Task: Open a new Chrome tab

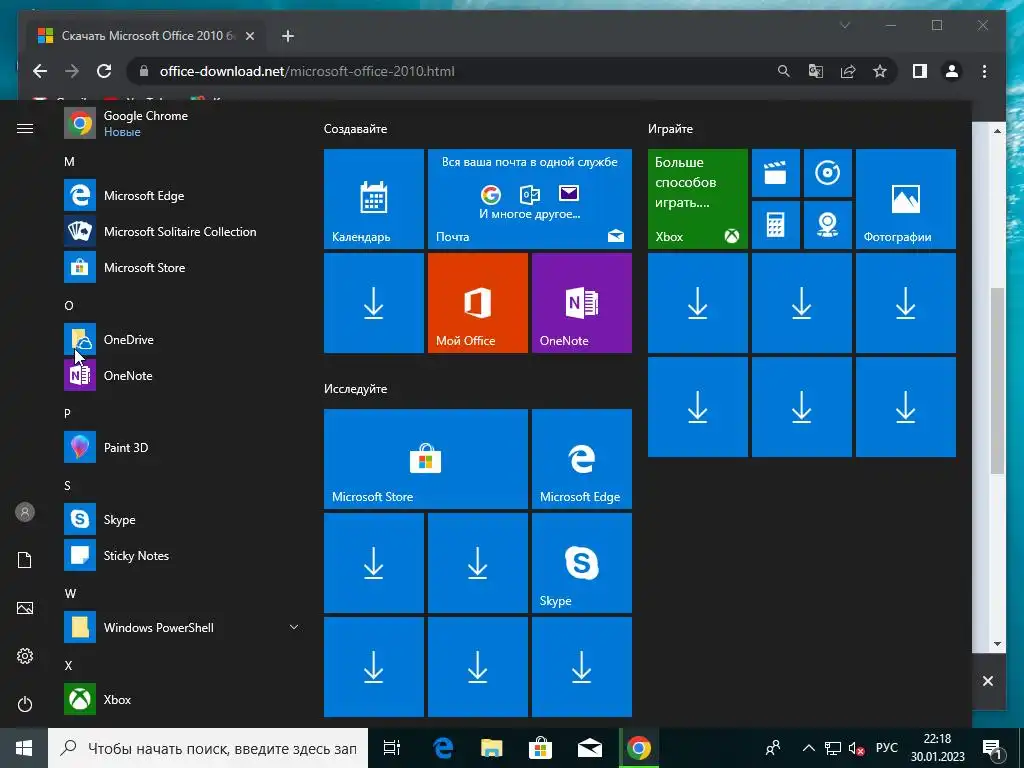Action: [288, 36]
